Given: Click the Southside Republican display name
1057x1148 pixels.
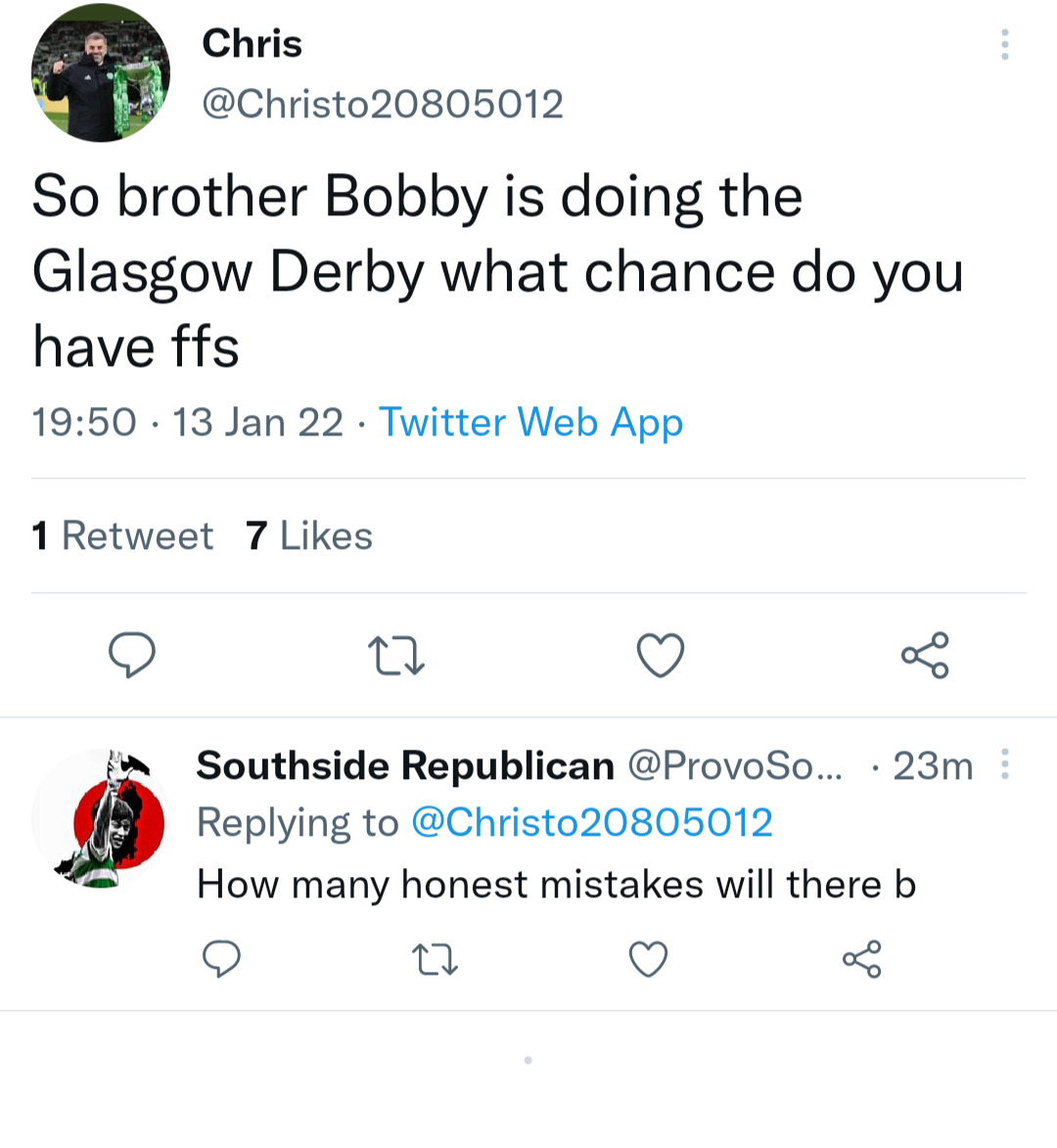Looking at the screenshot, I should [x=405, y=766].
